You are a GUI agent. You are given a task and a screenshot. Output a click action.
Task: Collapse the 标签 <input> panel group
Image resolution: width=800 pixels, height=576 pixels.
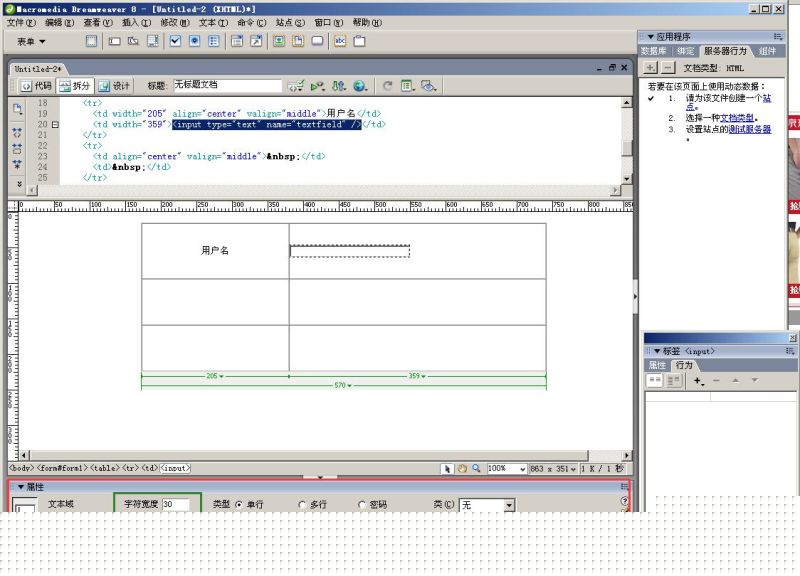(657, 351)
